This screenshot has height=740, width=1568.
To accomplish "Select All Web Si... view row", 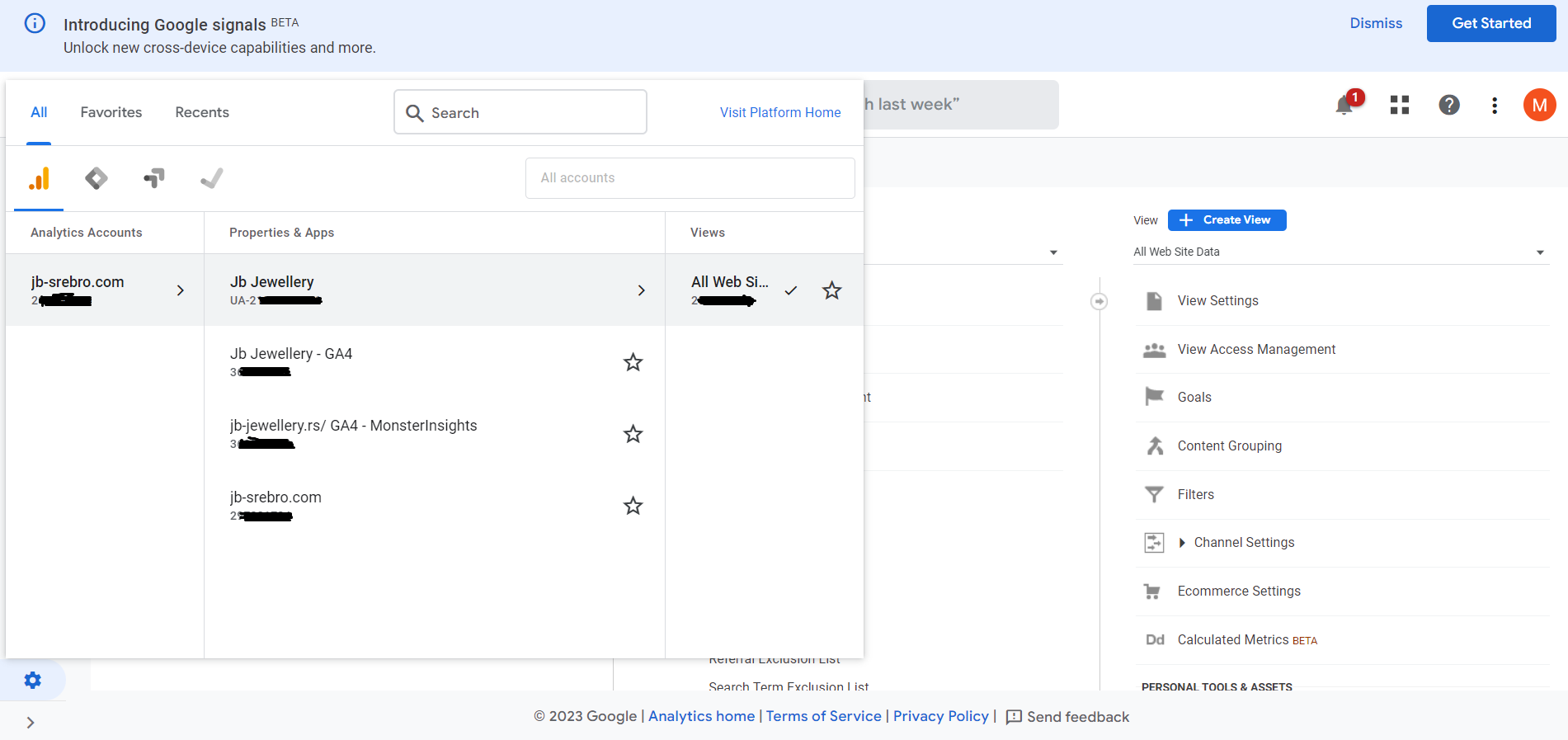I will tap(765, 290).
